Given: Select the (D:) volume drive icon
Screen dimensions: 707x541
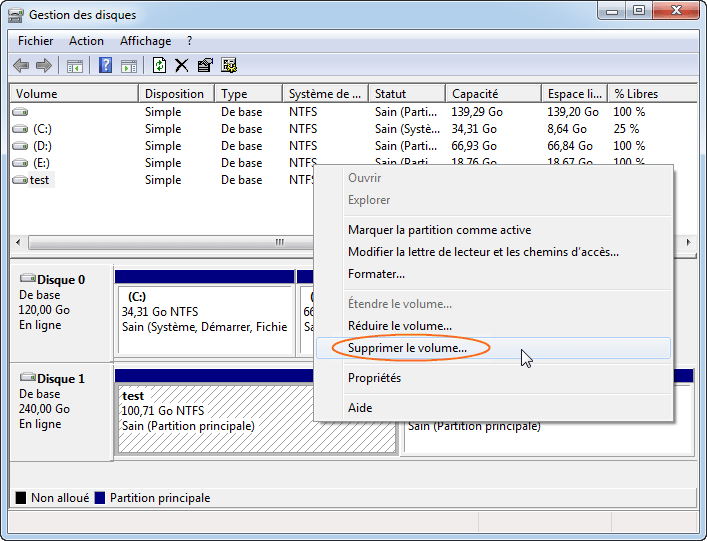Looking at the screenshot, I should point(20,146).
